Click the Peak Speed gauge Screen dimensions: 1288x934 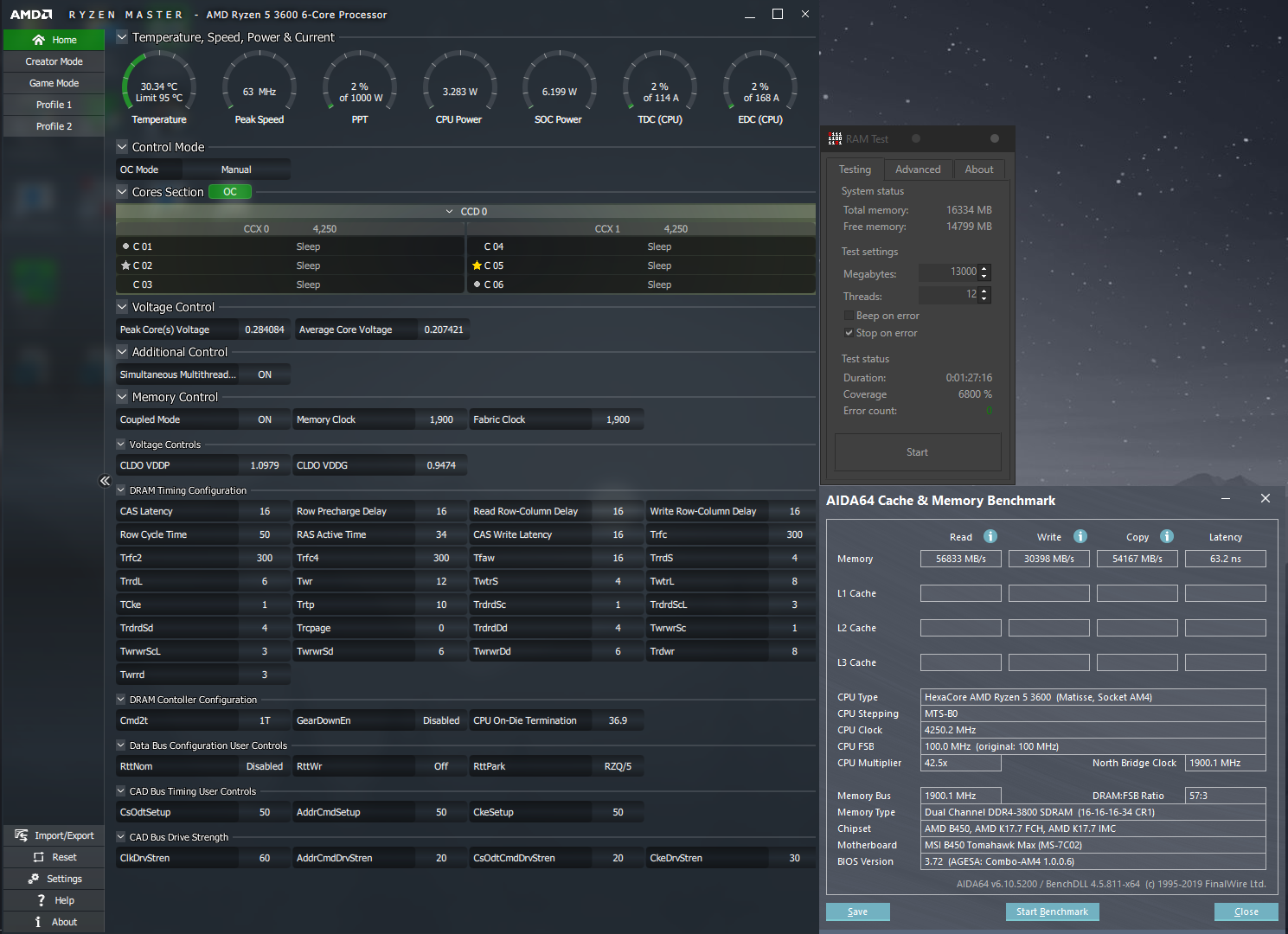point(260,88)
